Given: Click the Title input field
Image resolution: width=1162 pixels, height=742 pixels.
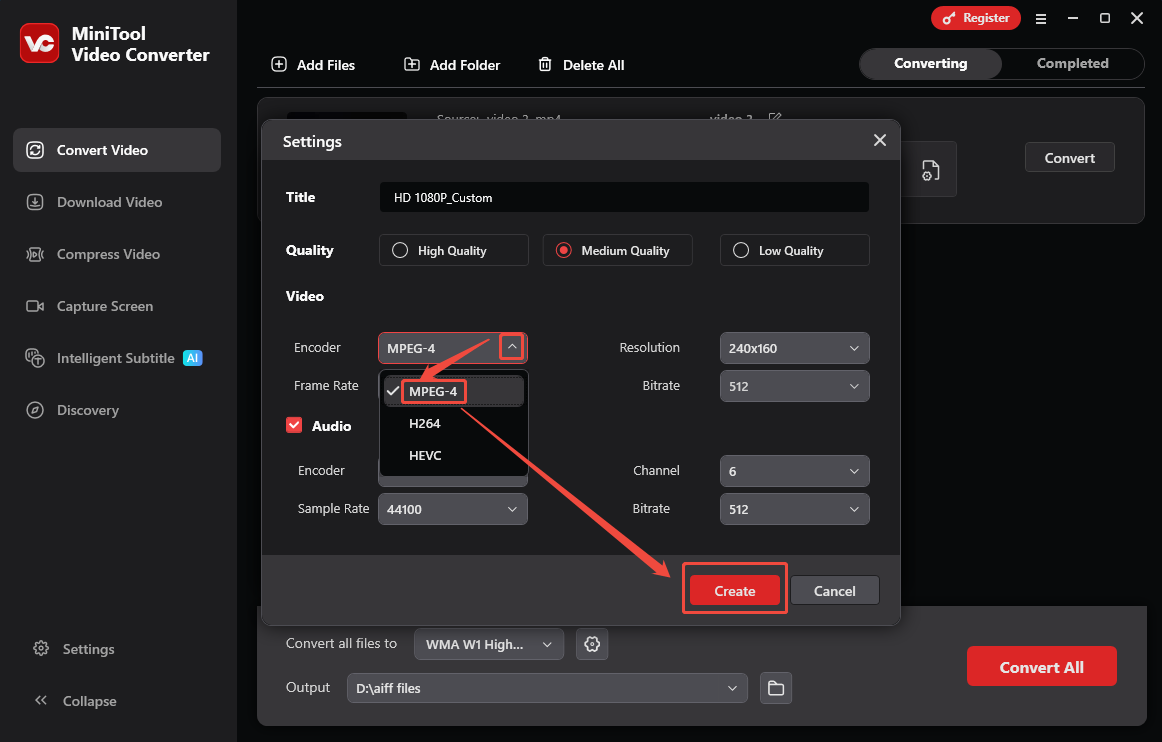Looking at the screenshot, I should pos(623,197).
